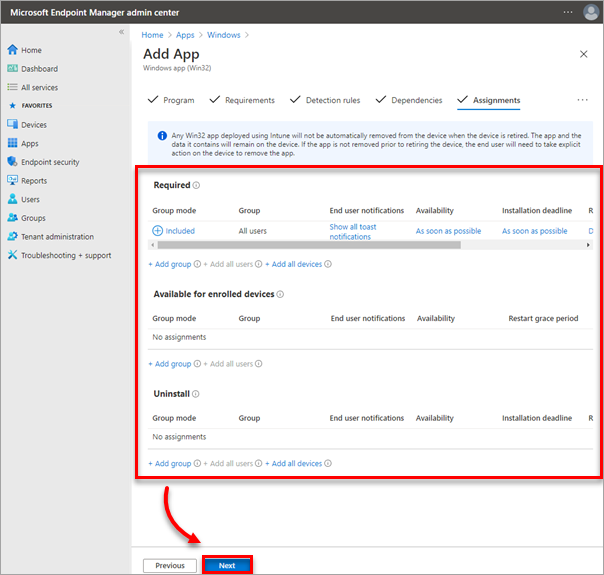
Task: Click the Previous button
Action: (x=169, y=565)
